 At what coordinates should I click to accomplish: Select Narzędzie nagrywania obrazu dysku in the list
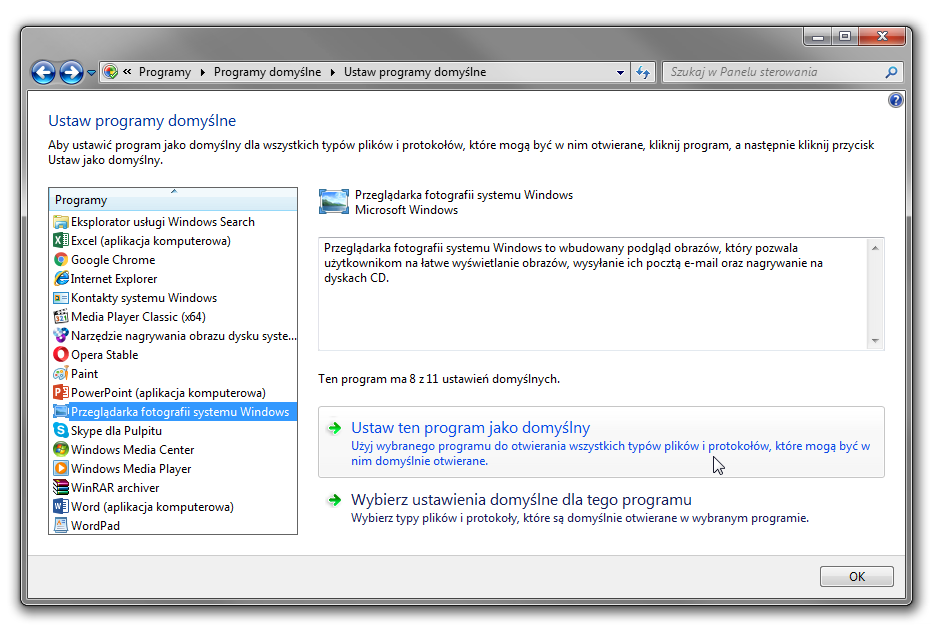173,336
